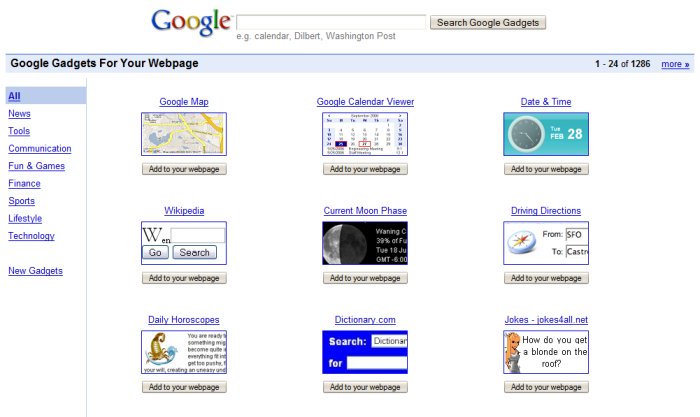Click the Search Google Gadgets button
The image size is (700, 417).
pos(488,22)
